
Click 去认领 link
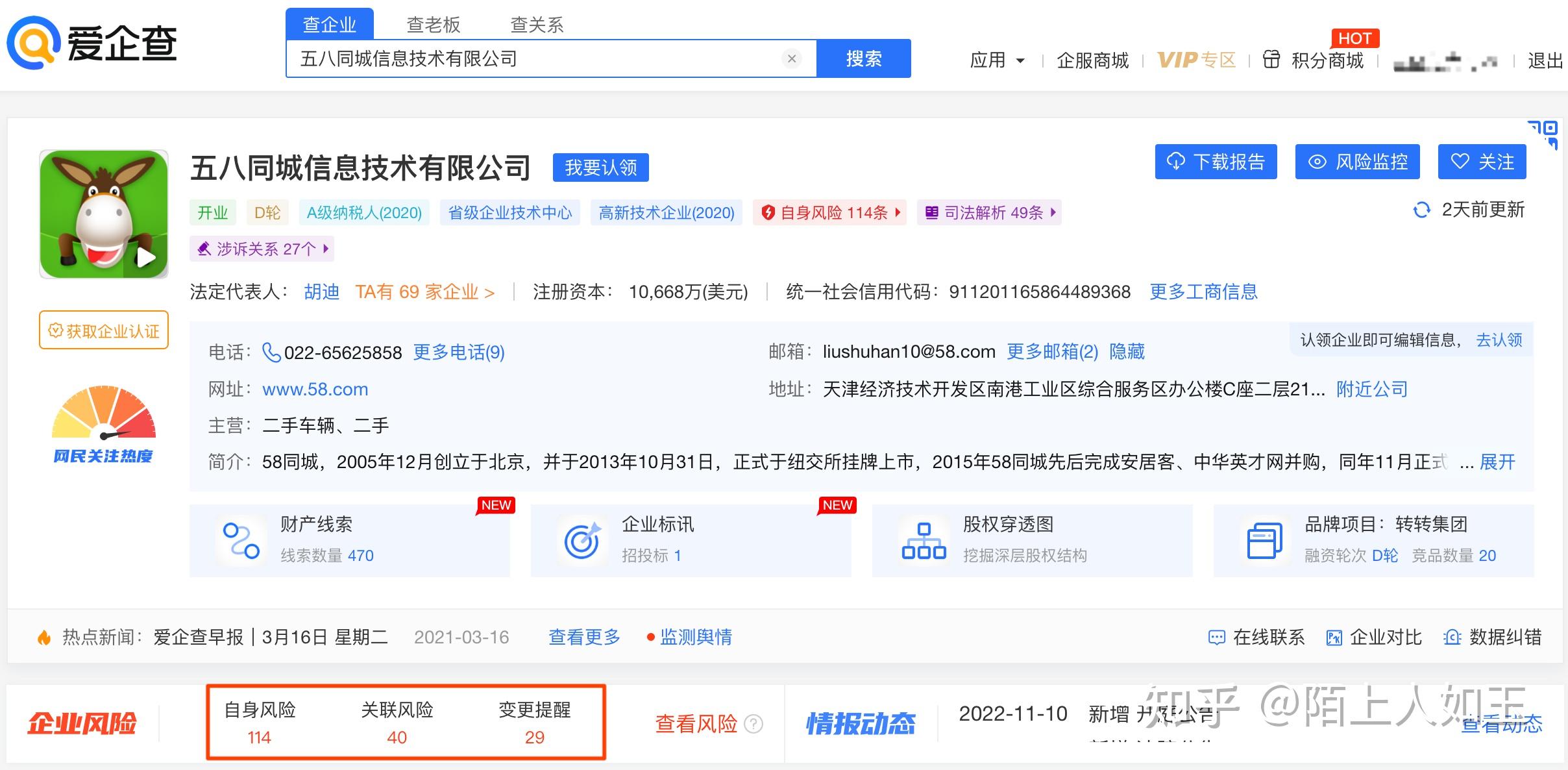click(x=1499, y=340)
